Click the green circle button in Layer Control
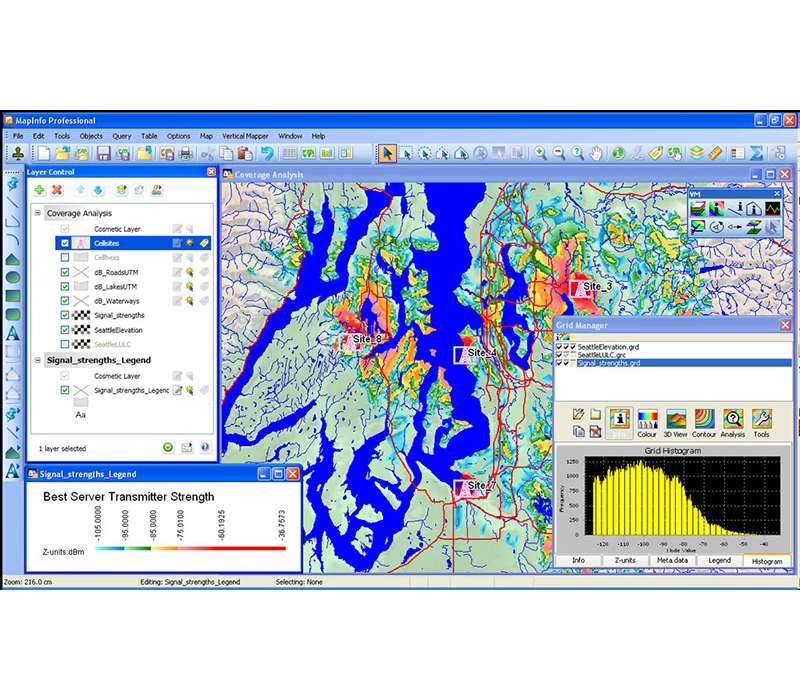 (168, 448)
